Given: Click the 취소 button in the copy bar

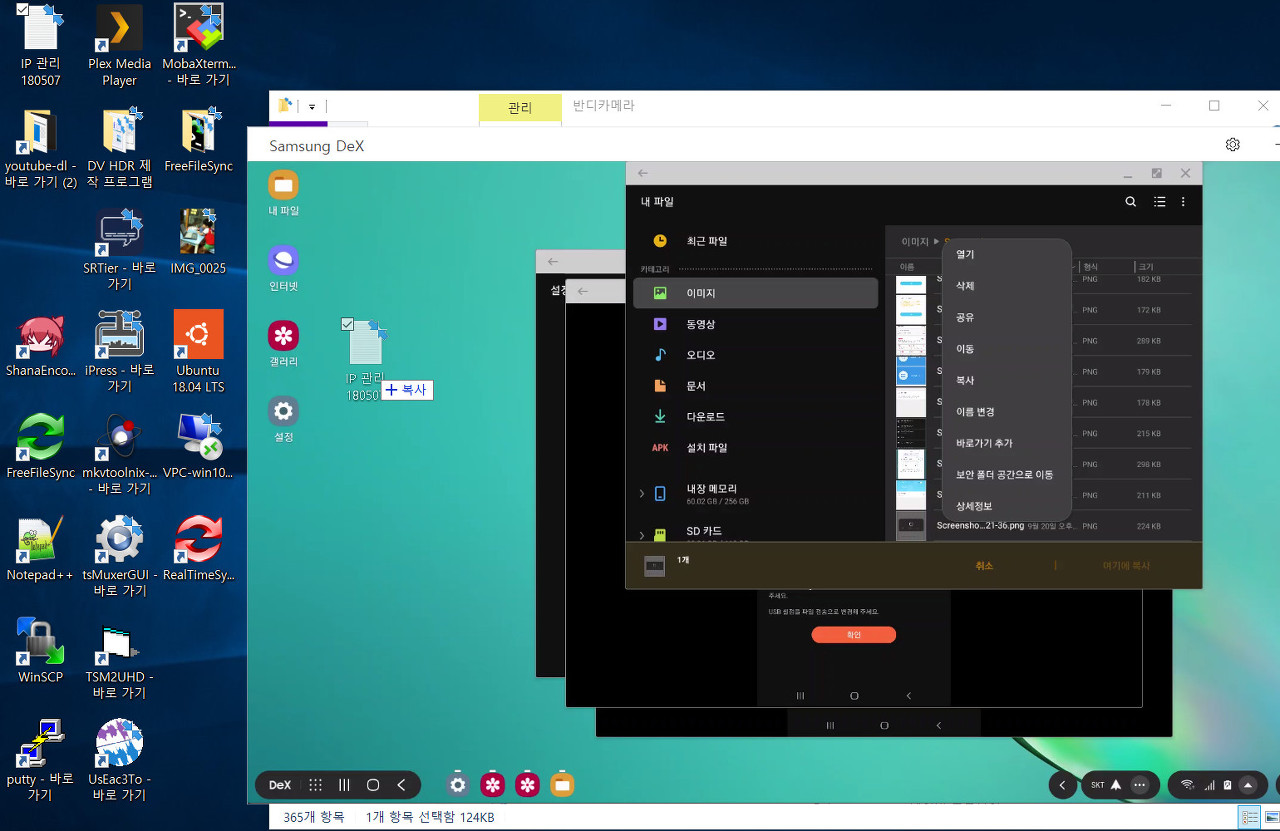Looking at the screenshot, I should [x=984, y=565].
